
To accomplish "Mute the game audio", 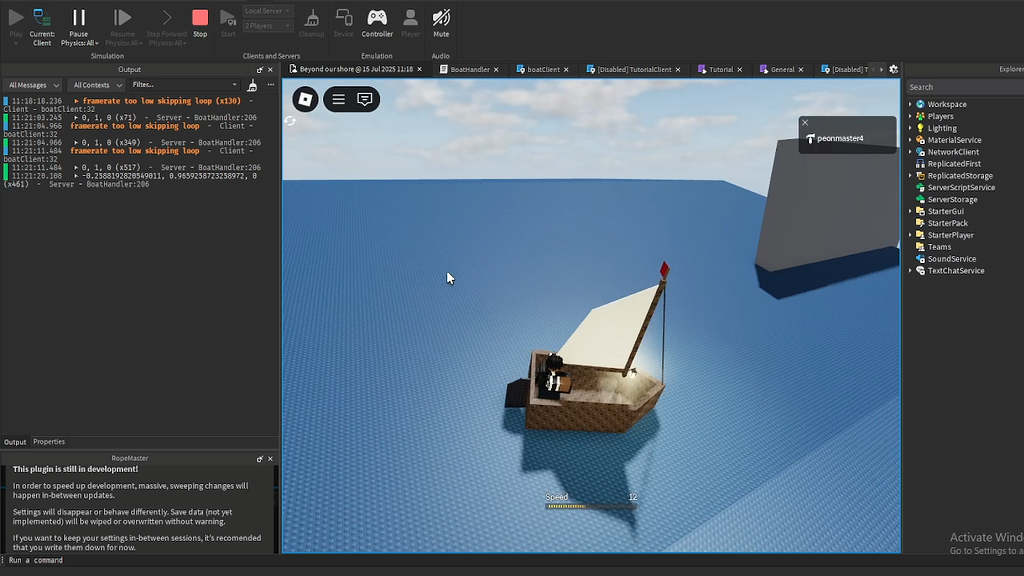I will tap(440, 22).
